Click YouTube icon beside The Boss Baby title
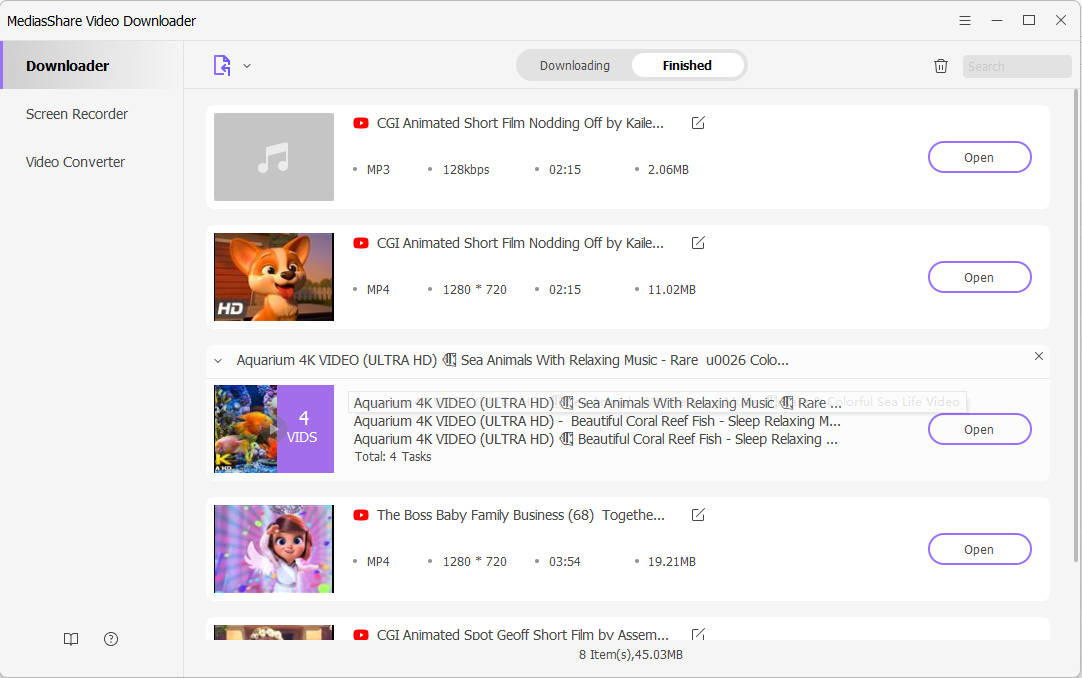 tap(360, 515)
